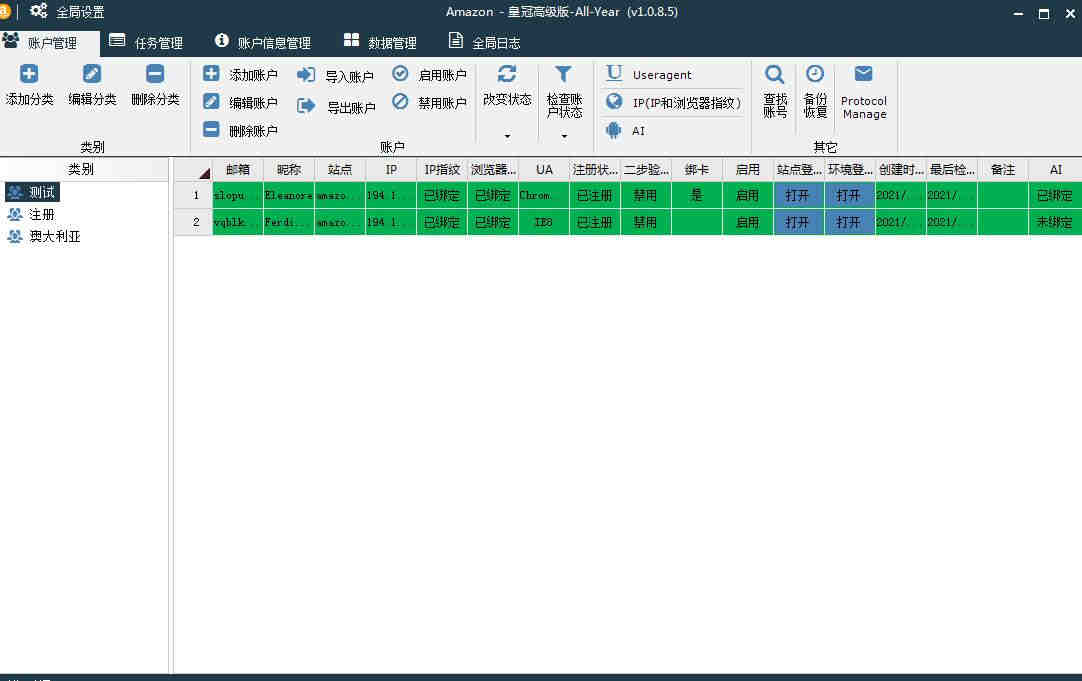The image size is (1082, 681).
Task: Click the 添加账户 button label
Action: click(x=253, y=75)
